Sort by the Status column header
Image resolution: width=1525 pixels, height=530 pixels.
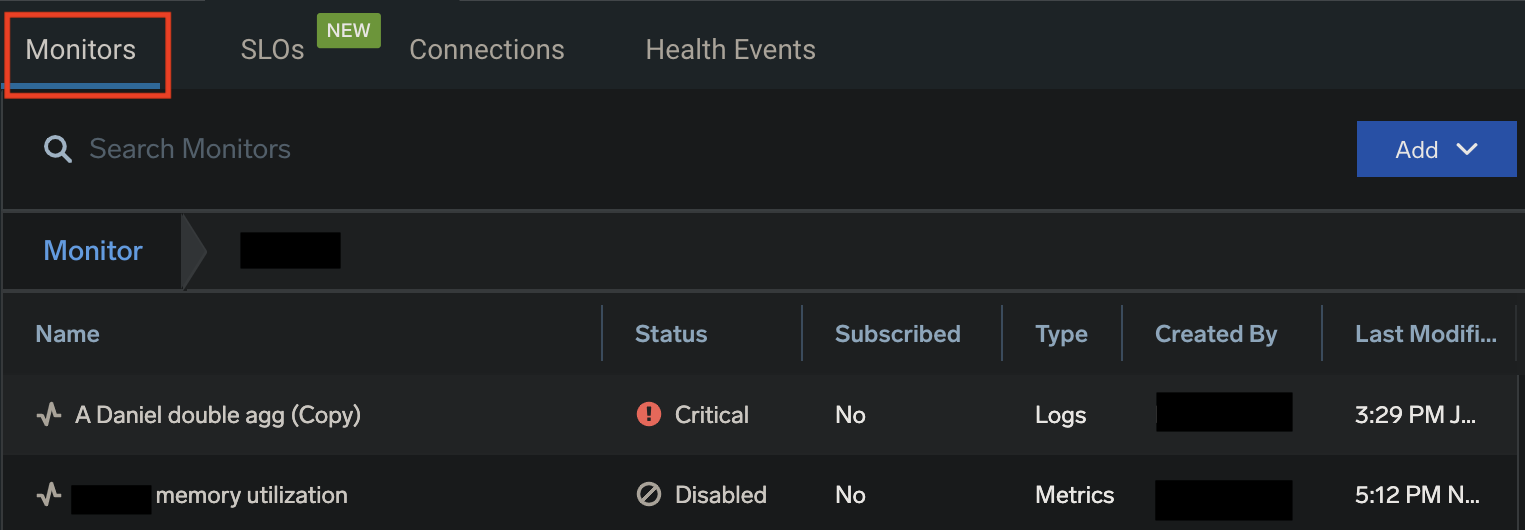(671, 334)
